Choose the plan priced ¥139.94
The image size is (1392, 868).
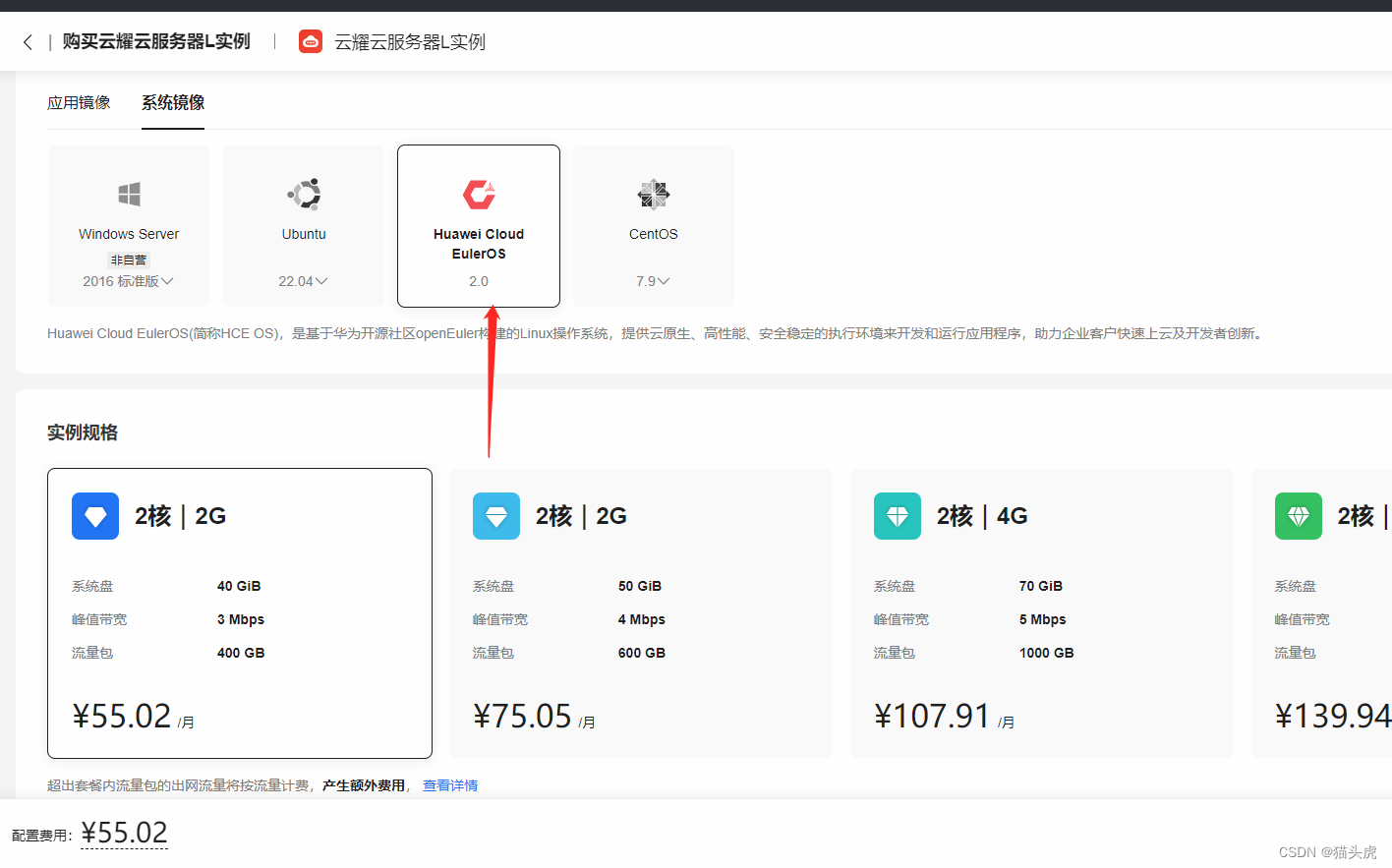point(1322,613)
